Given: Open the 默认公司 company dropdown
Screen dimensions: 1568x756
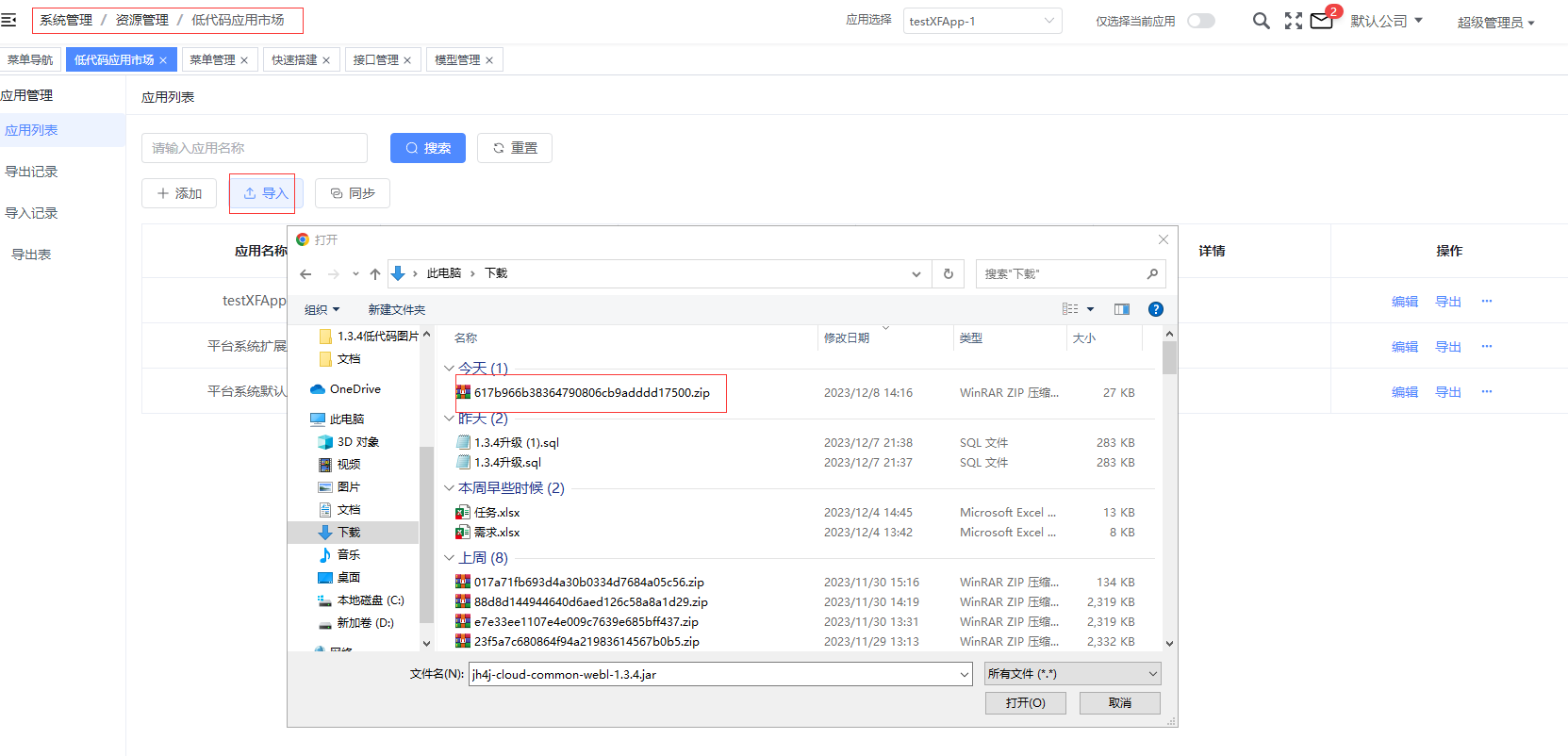Looking at the screenshot, I should click(1386, 21).
